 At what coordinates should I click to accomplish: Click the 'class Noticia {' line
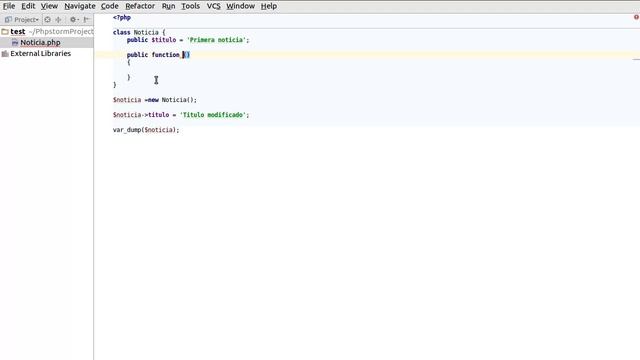[x=139, y=32]
